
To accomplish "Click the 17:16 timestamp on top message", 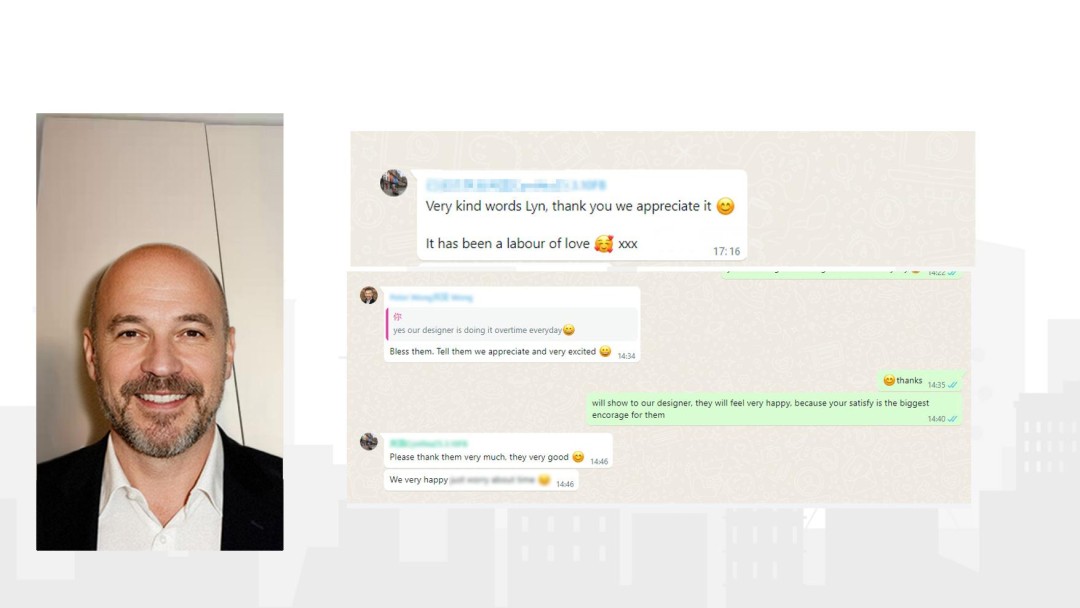I will (727, 251).
